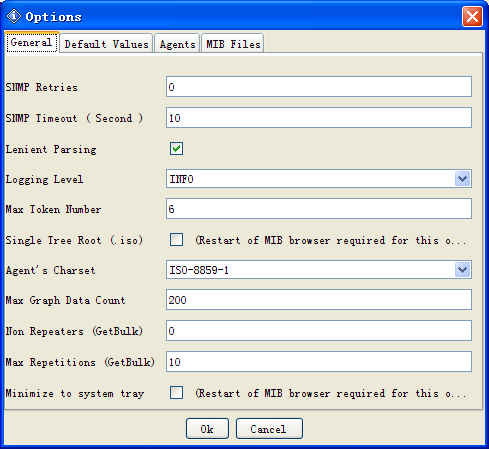489x449 pixels.
Task: Focus the SNMP Retries input field
Action: [319, 87]
